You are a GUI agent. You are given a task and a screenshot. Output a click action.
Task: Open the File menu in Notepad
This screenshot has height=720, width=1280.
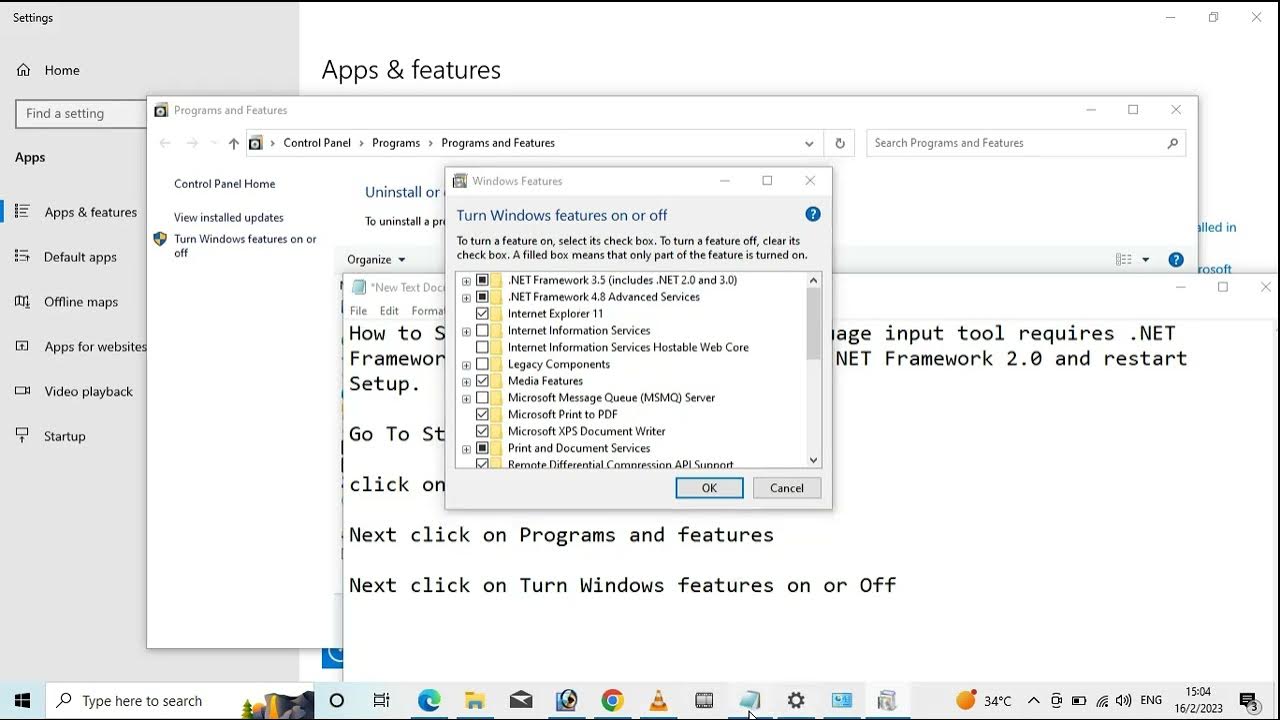[358, 311]
